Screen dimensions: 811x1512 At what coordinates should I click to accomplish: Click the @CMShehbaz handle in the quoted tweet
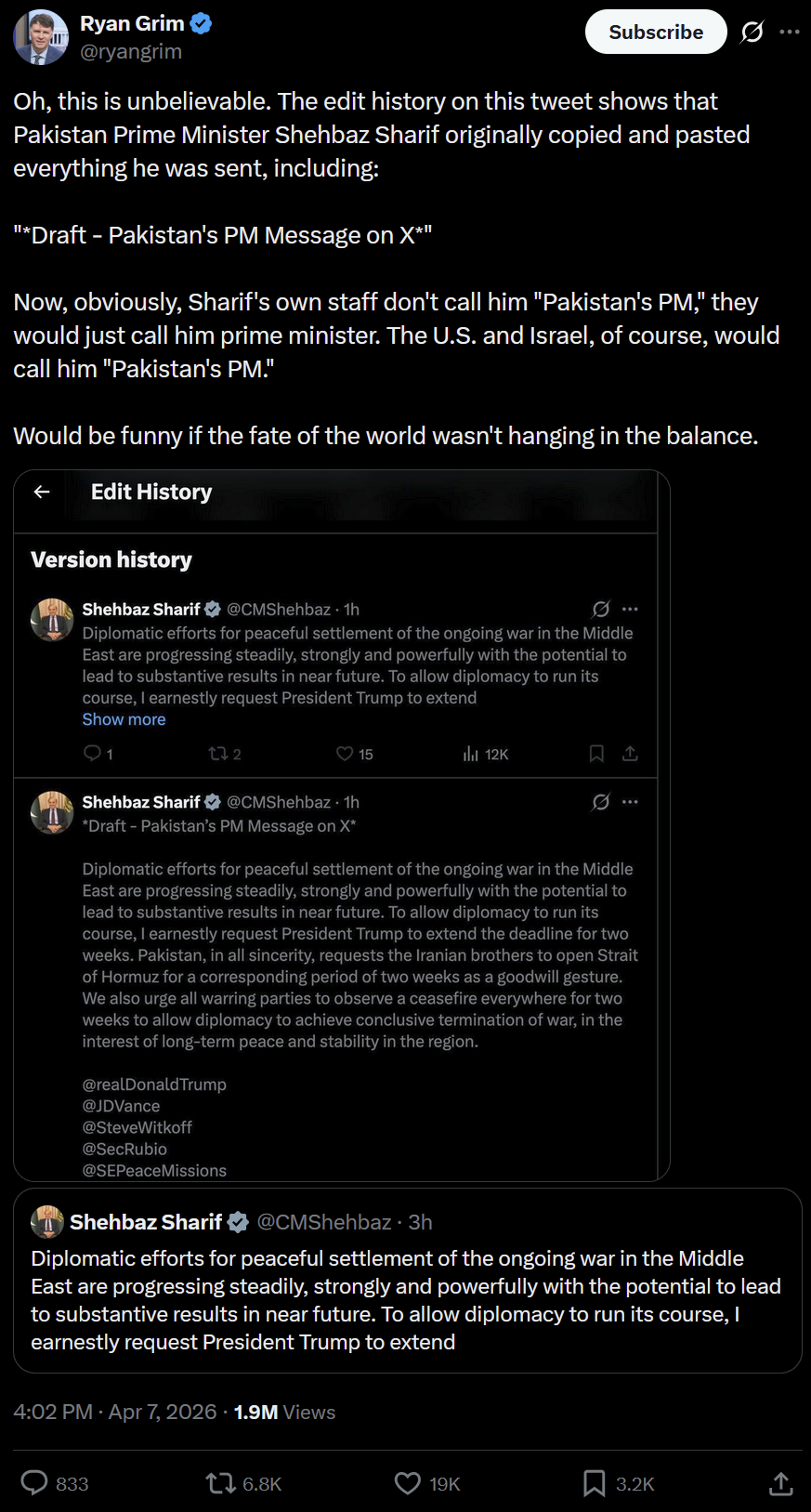[x=324, y=1222]
